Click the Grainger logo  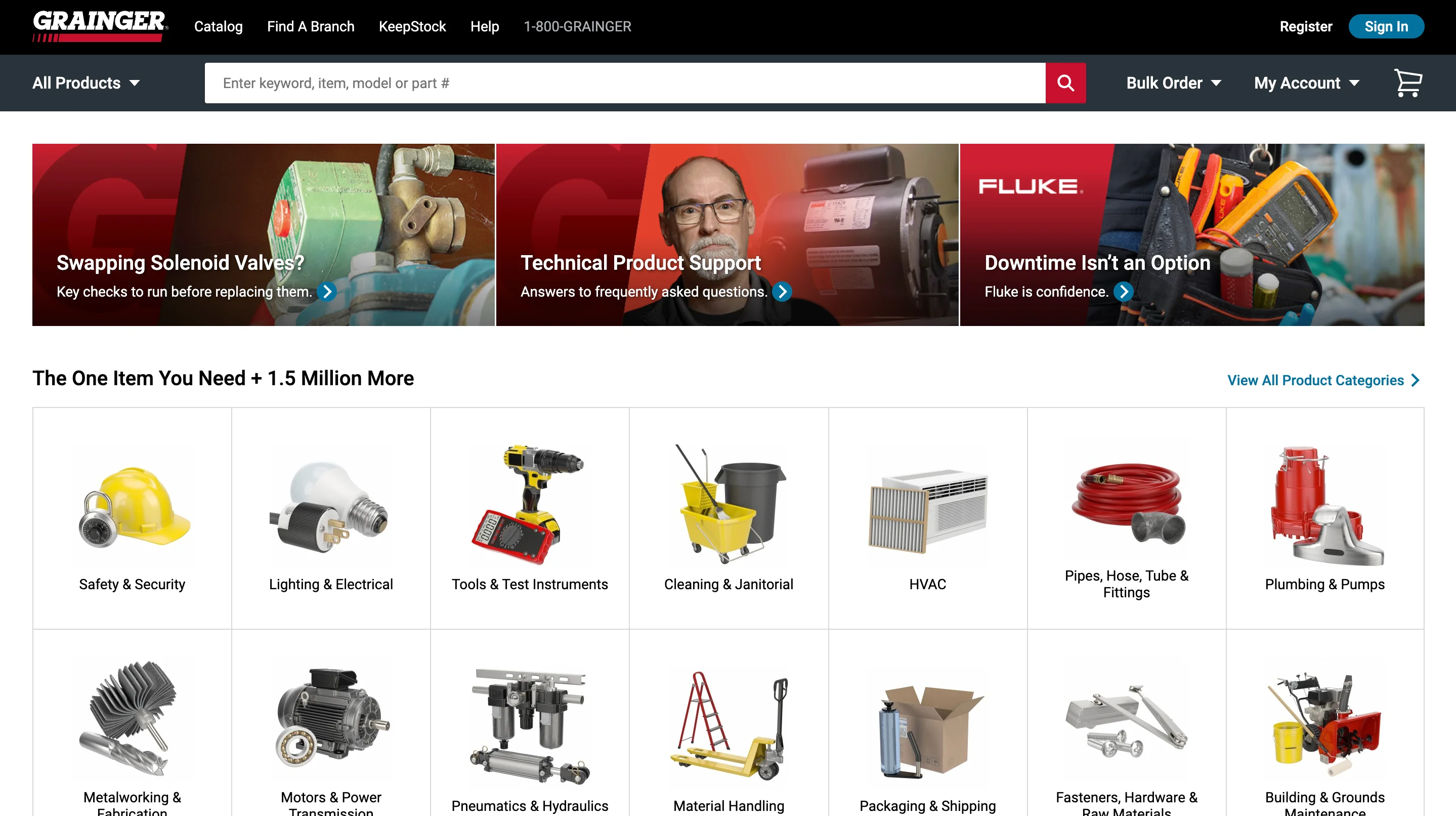100,26
